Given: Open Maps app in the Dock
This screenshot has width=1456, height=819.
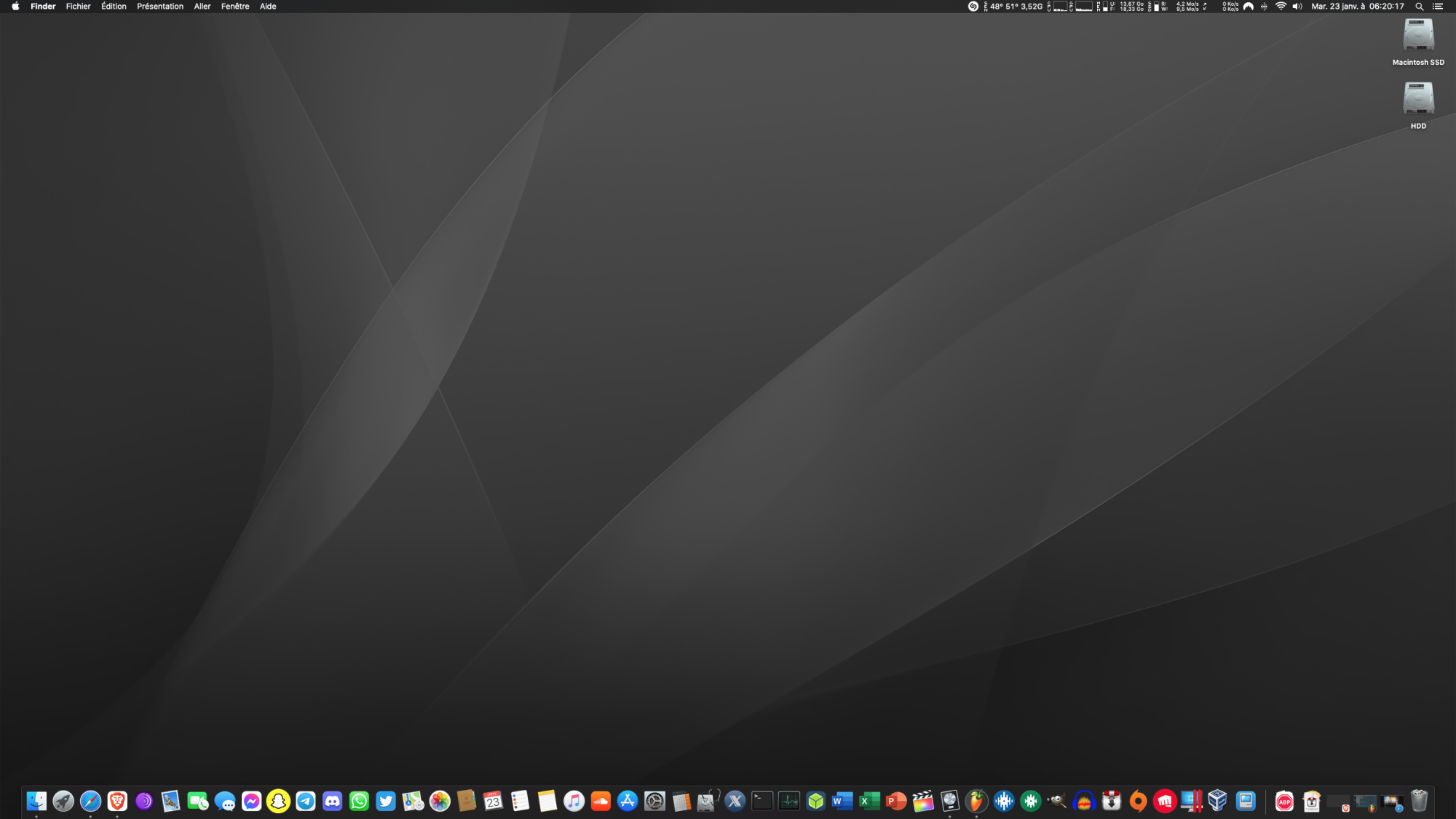Looking at the screenshot, I should 413,802.
